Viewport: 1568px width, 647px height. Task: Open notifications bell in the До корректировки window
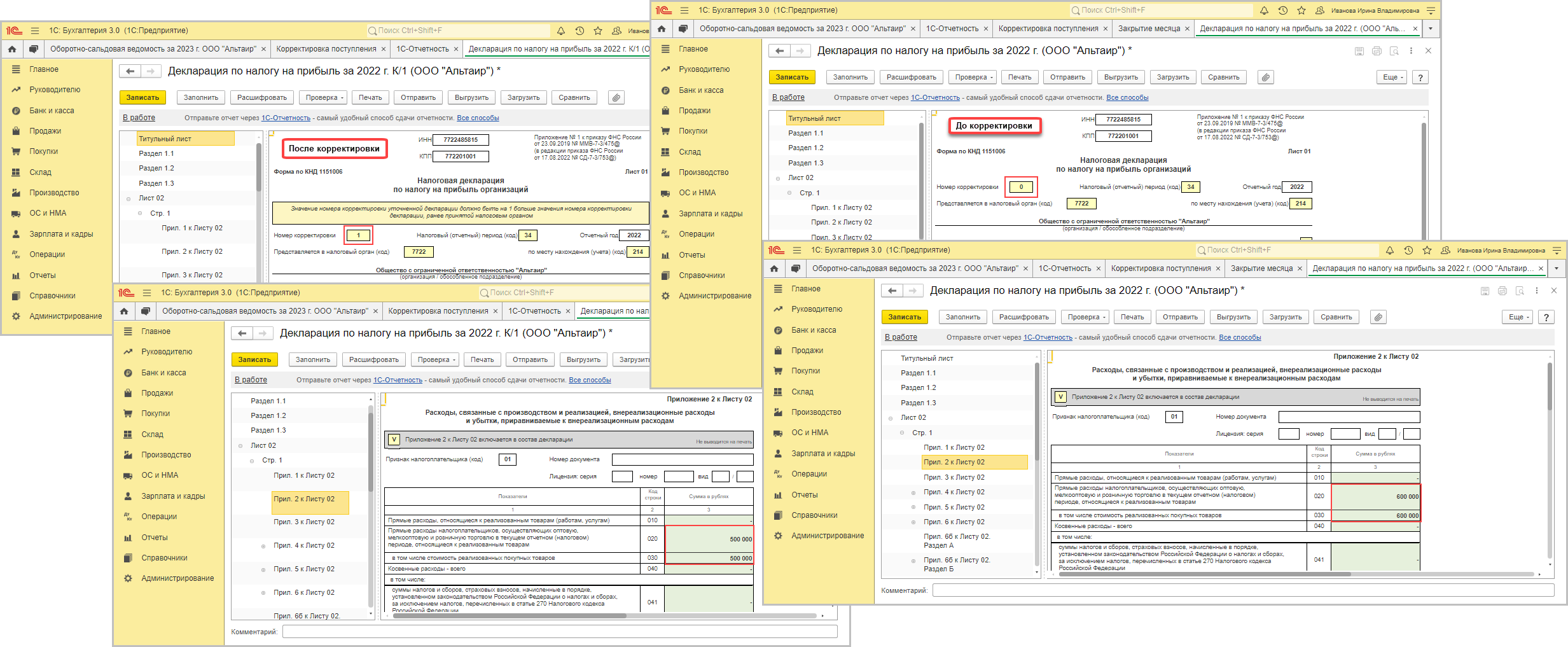tap(1264, 10)
